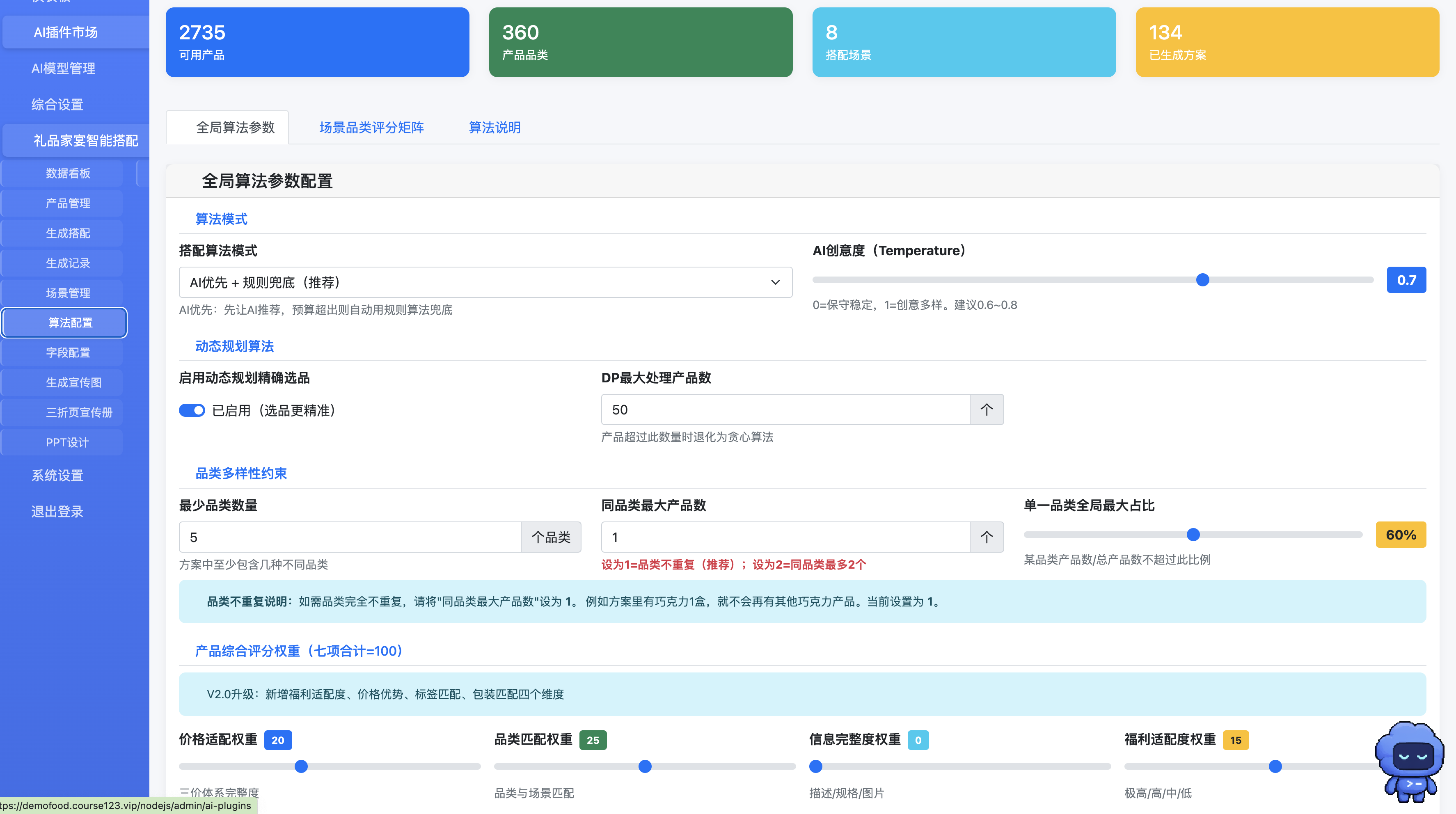Open the 产品管理 submenu item
The image size is (1456, 814).
point(62,203)
